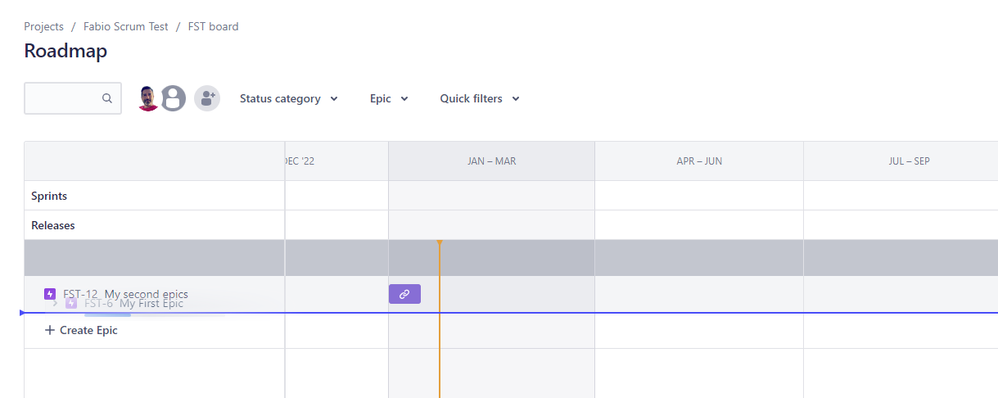Click the FST-12 purple epic icon
Screen dimensions: 998x398
50,294
